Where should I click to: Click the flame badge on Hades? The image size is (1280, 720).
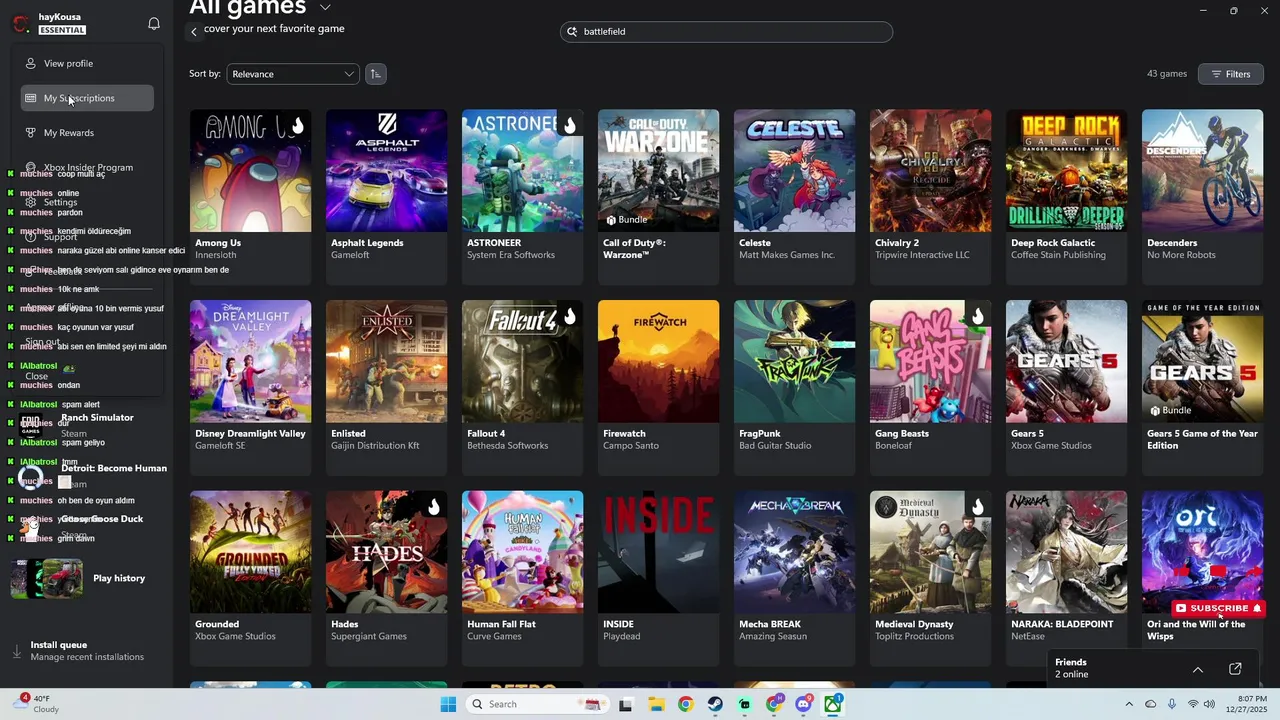(433, 506)
